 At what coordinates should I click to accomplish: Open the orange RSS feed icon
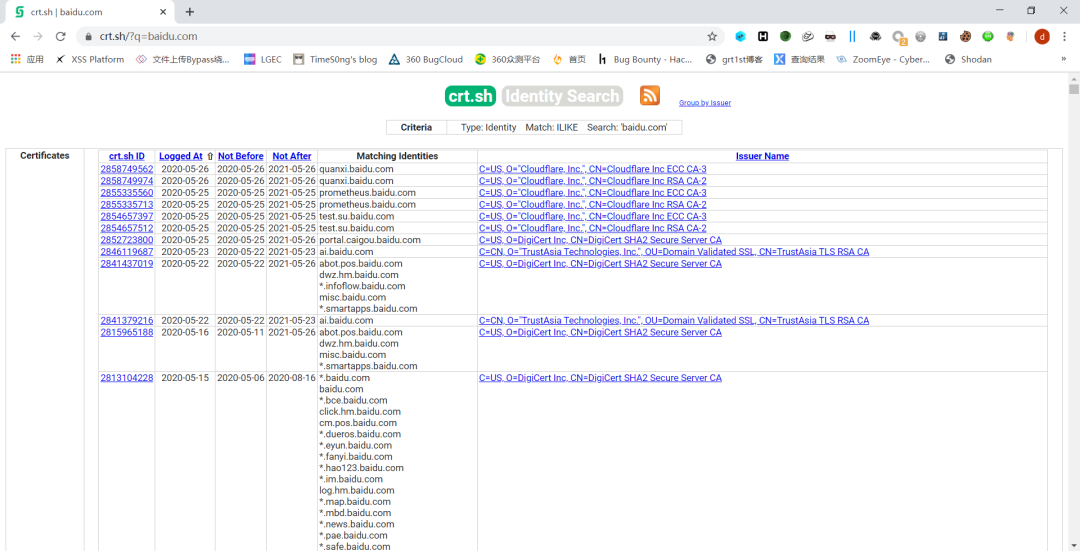click(x=650, y=96)
